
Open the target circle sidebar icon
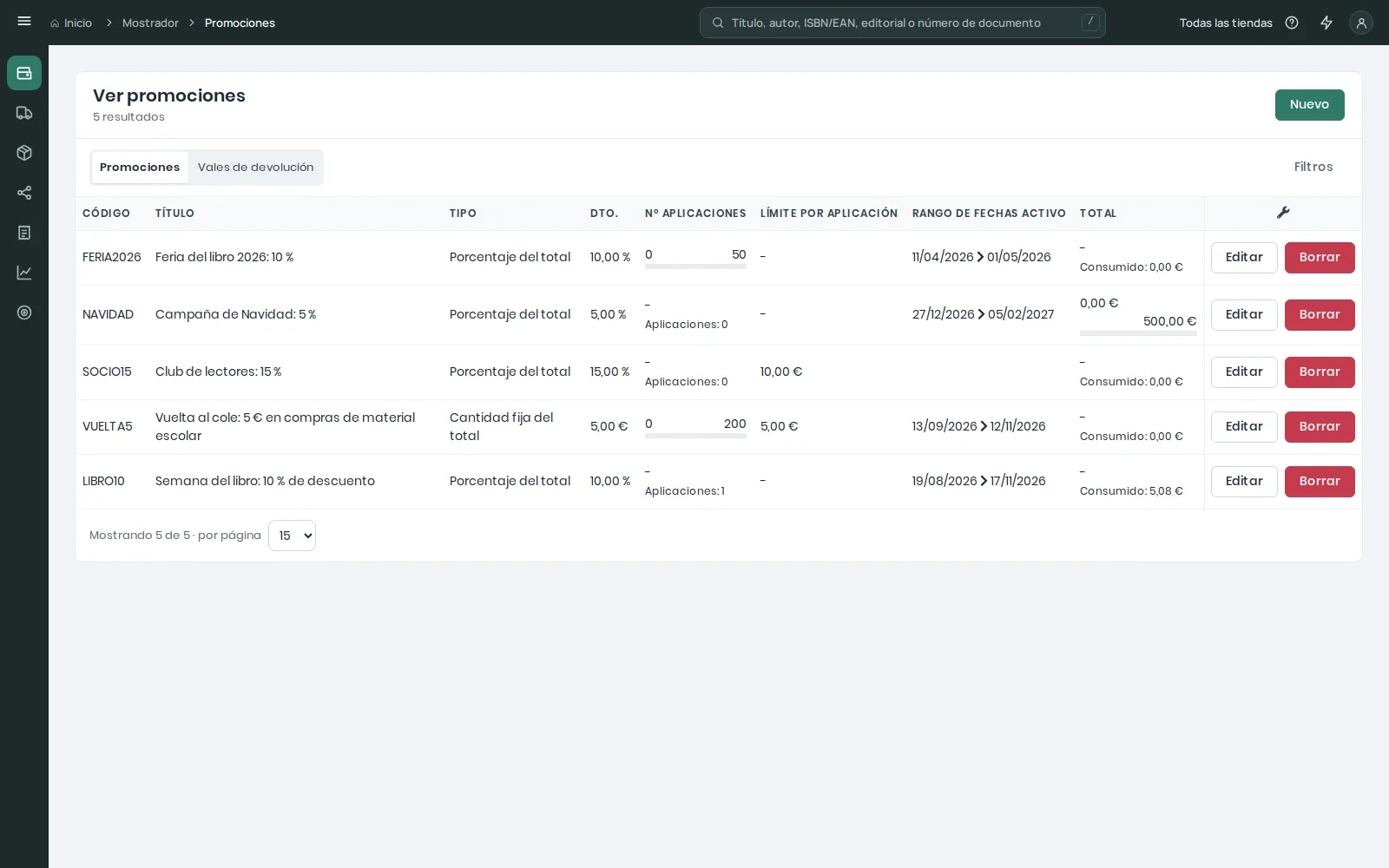24,312
